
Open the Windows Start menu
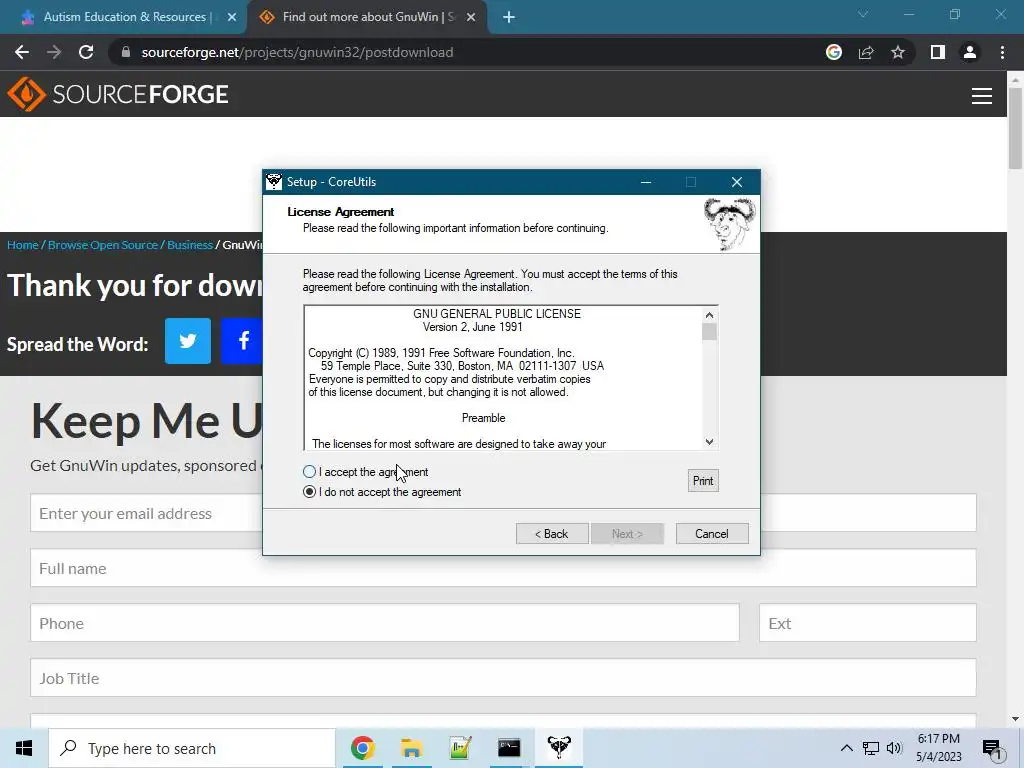coord(24,748)
